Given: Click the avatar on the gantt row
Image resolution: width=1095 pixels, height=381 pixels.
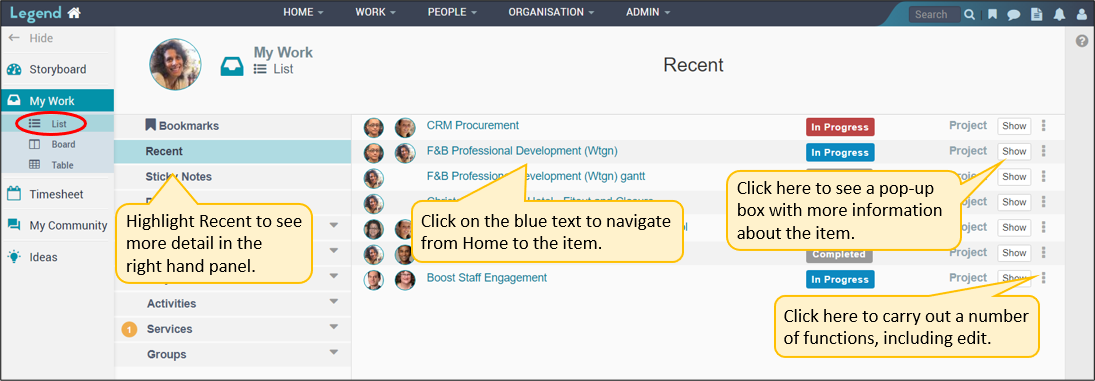Looking at the screenshot, I should point(374,179).
